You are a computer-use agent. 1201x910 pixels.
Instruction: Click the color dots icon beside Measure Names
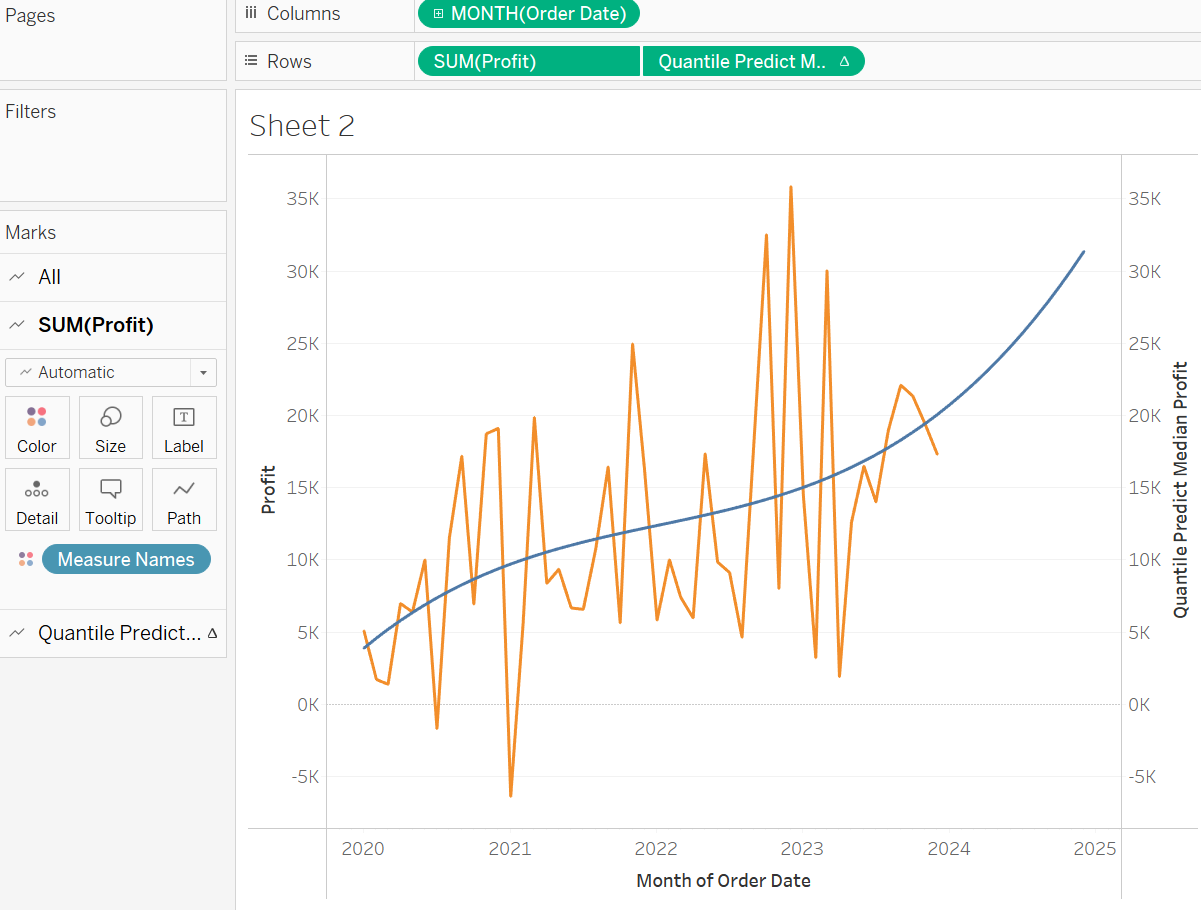pos(26,559)
